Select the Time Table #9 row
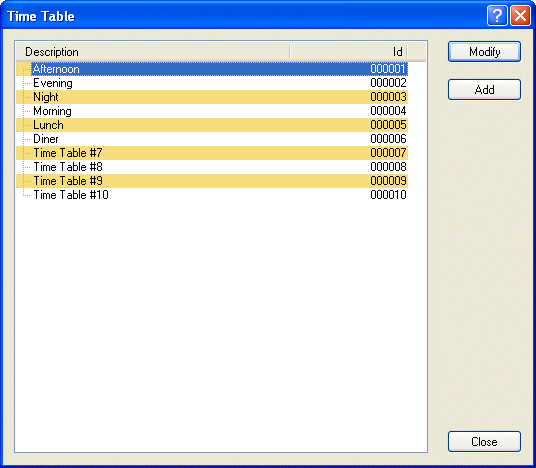 coord(212,181)
